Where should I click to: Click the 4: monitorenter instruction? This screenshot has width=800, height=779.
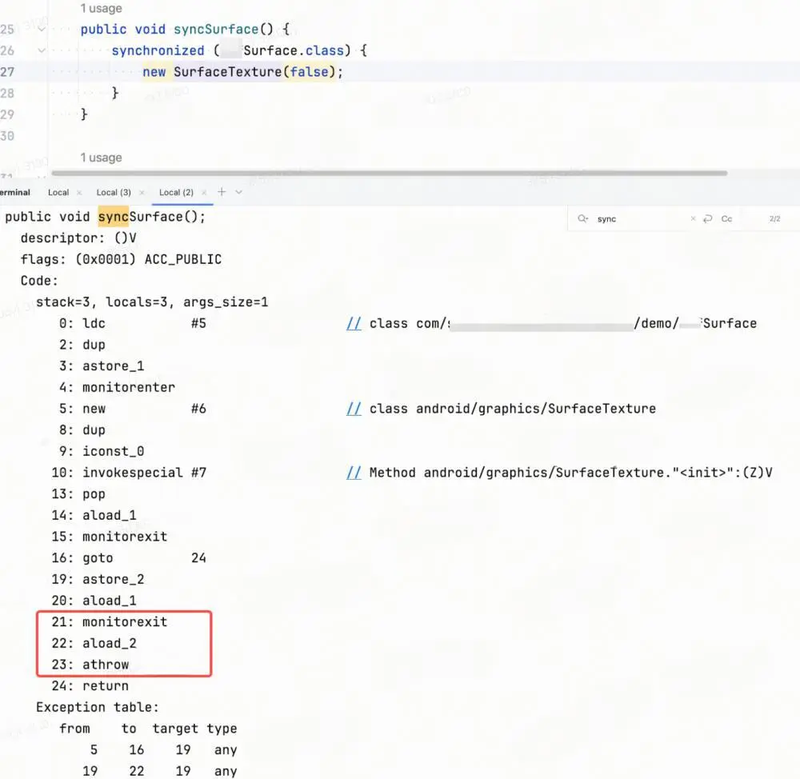click(117, 387)
